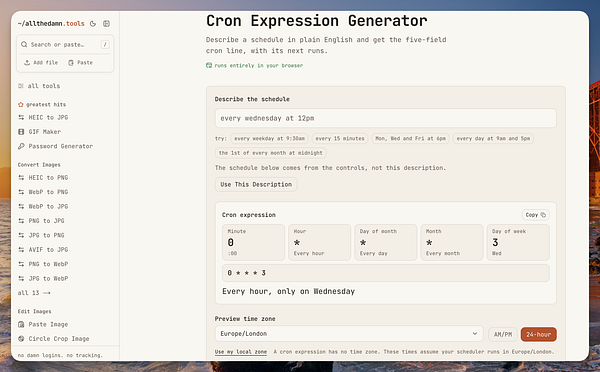The width and height of the screenshot is (600, 372).
Task: Copy the cron expression
Action: tap(536, 215)
